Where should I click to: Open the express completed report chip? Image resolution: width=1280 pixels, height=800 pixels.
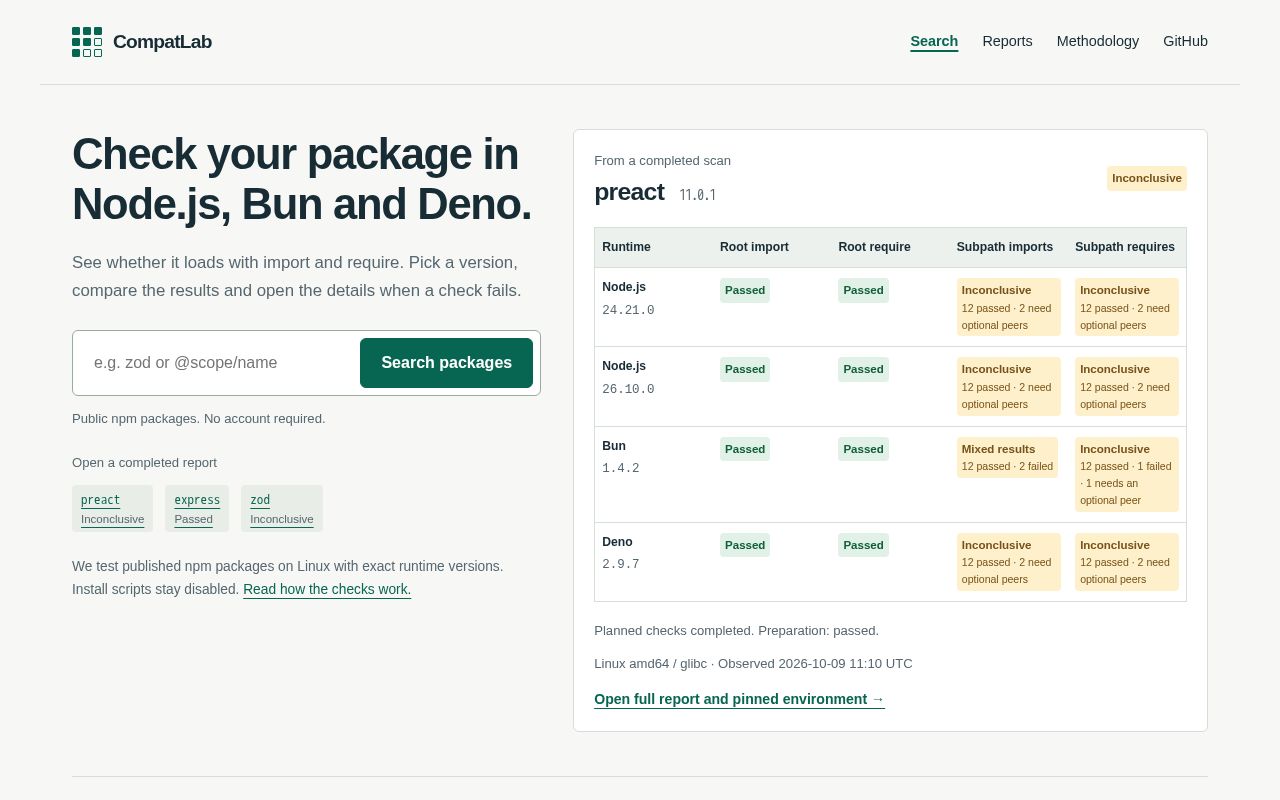click(197, 509)
